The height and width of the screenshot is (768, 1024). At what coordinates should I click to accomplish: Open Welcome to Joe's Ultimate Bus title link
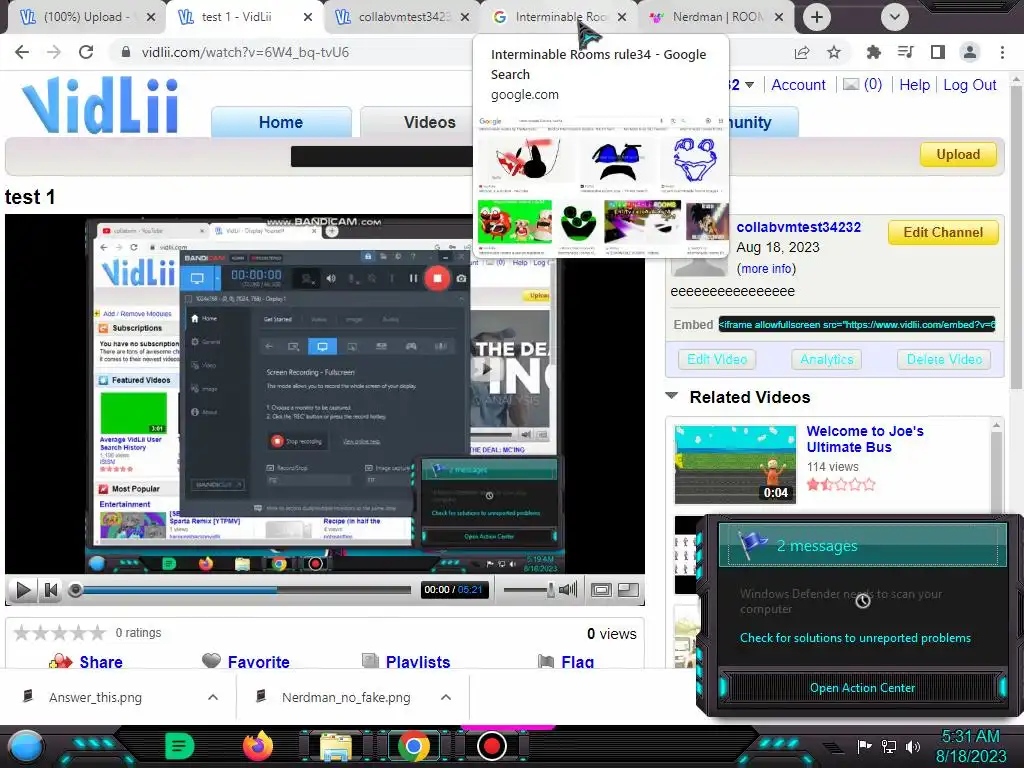pyautogui.click(x=865, y=439)
